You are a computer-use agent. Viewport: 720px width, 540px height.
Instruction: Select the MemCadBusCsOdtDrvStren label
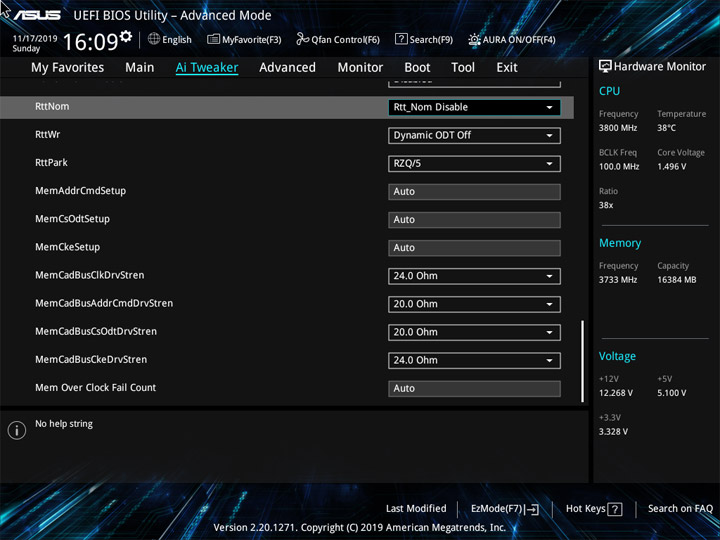pos(96,331)
